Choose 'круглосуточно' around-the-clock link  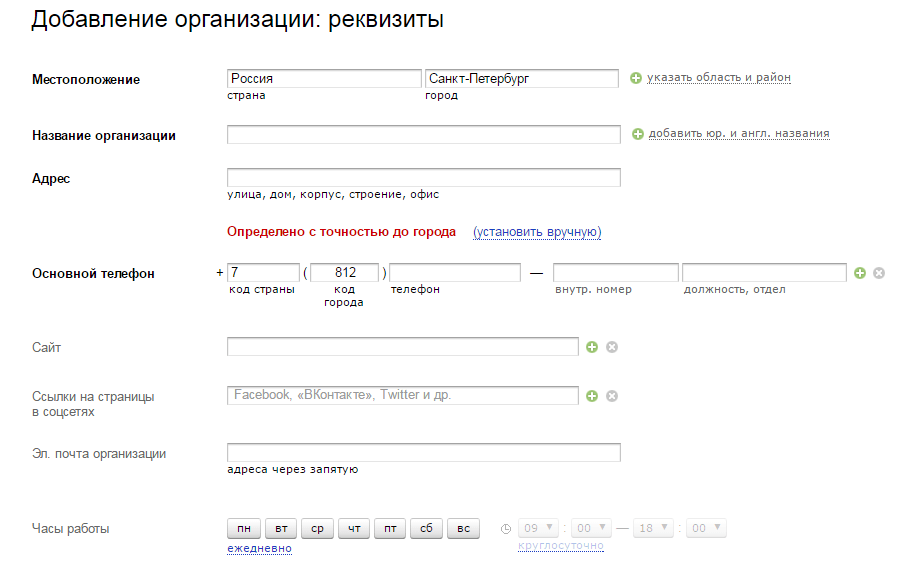560,546
